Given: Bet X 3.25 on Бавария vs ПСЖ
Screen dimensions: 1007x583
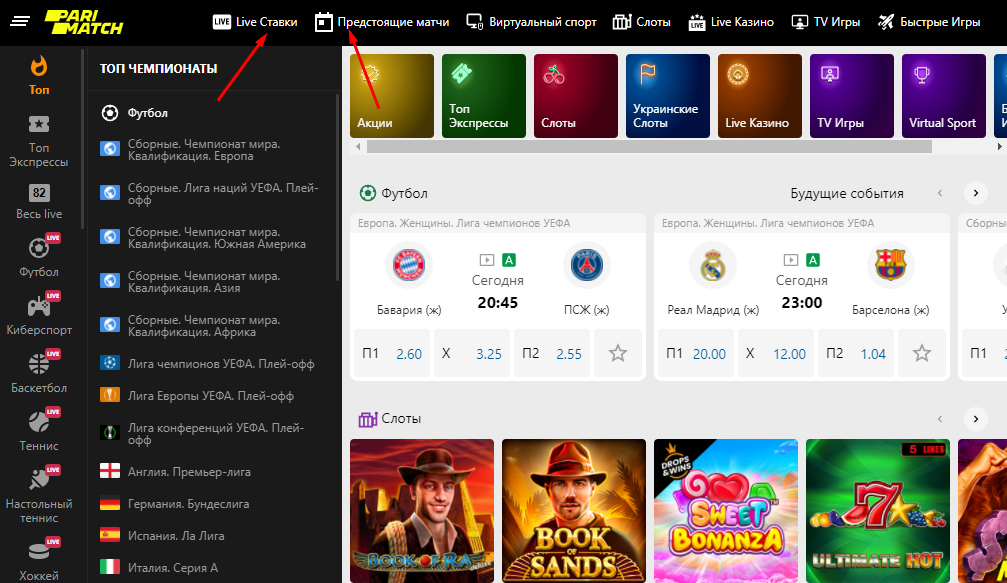Looking at the screenshot, I should coord(472,353).
